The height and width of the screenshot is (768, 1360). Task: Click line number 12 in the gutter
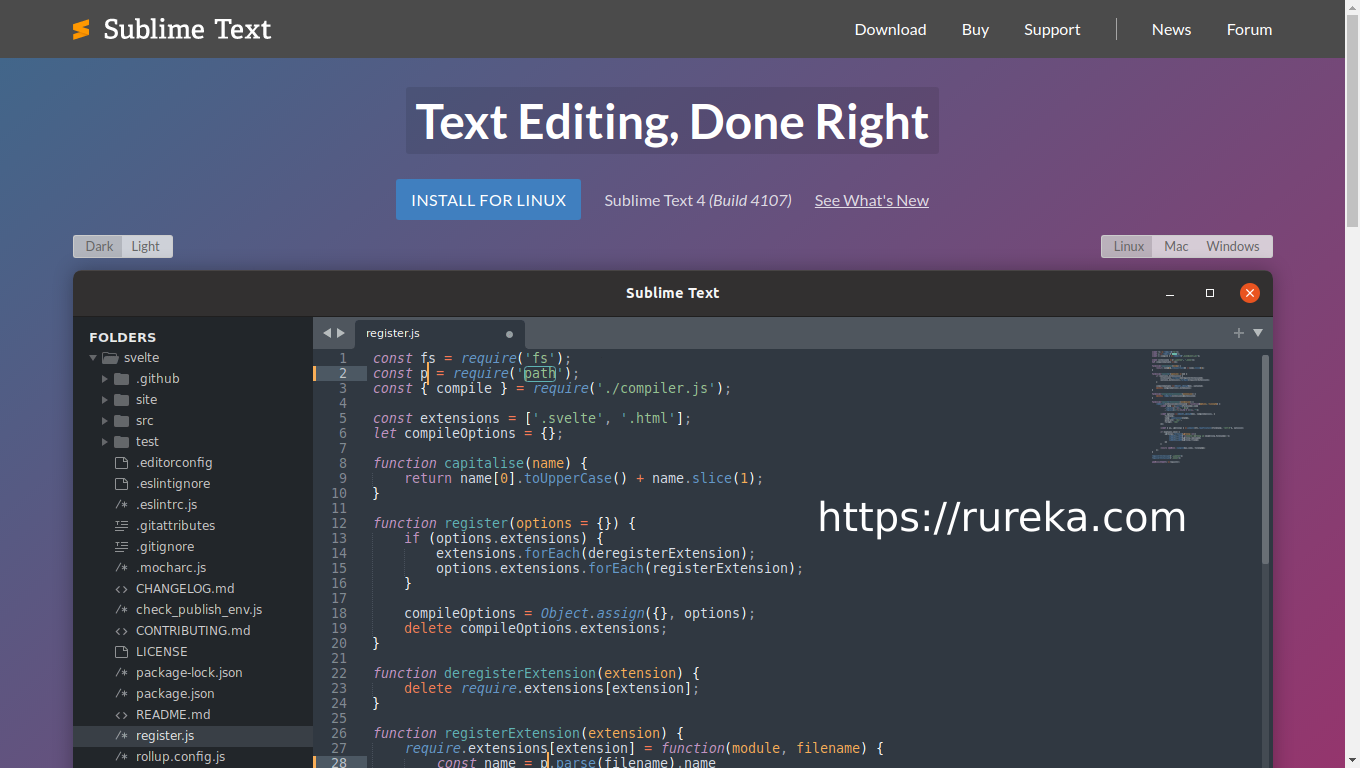click(339, 523)
